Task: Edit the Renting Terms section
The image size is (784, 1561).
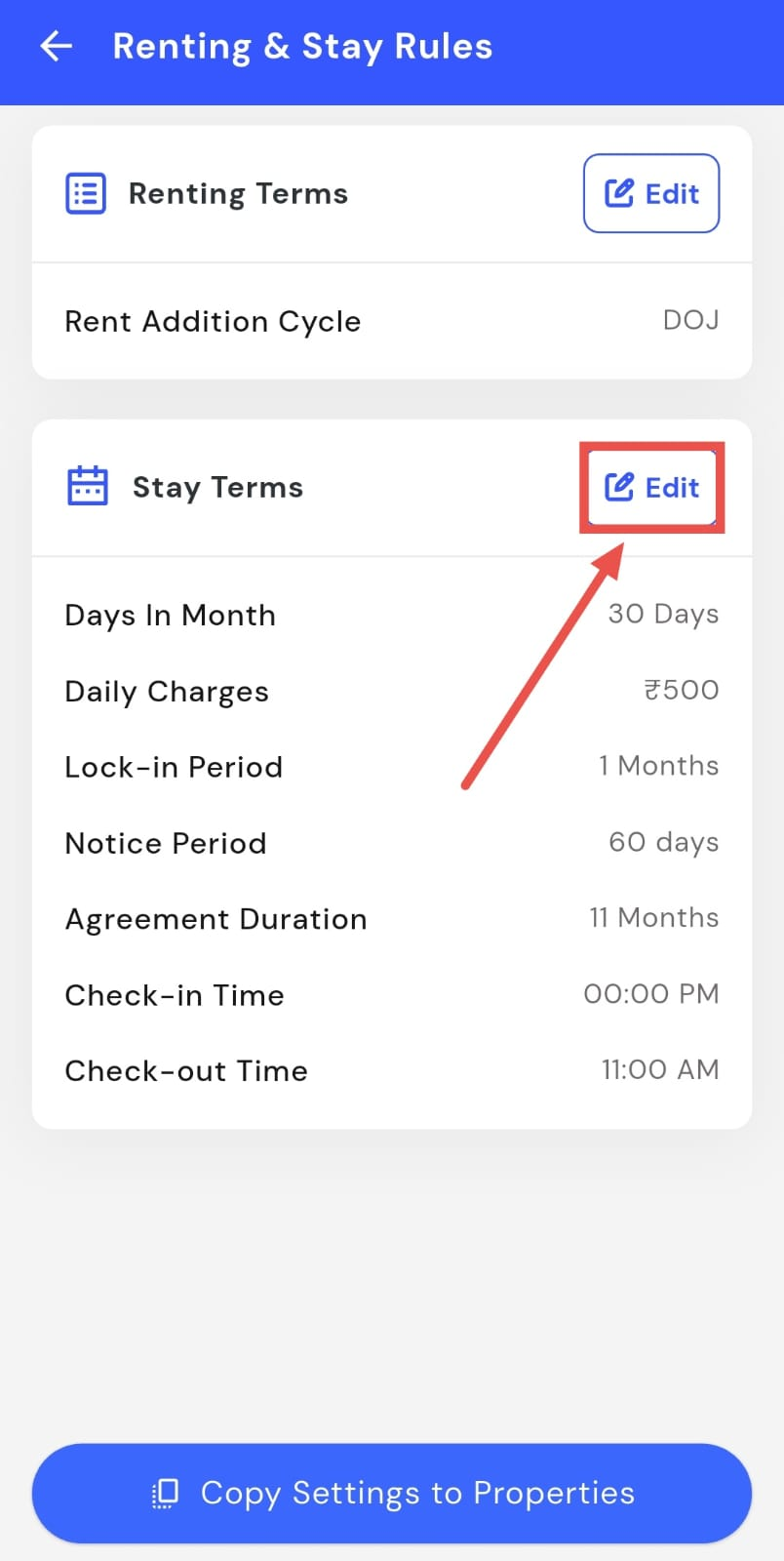Action: click(x=651, y=193)
